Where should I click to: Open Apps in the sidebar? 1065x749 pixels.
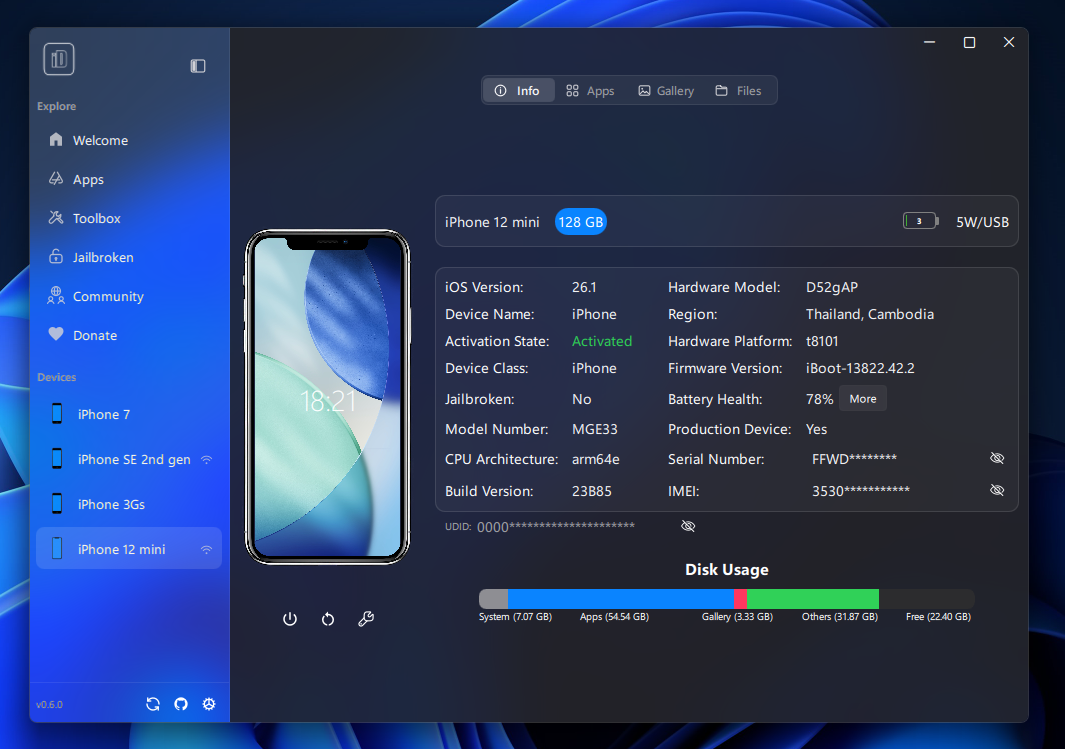128,179
